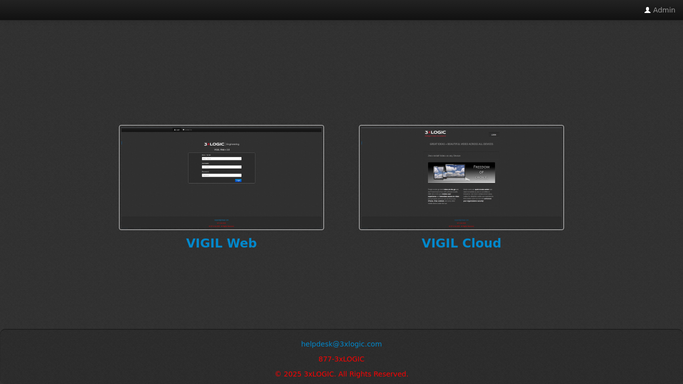
Task: Click the headline text in the VIGIL Cloud preview
Action: [x=461, y=144]
